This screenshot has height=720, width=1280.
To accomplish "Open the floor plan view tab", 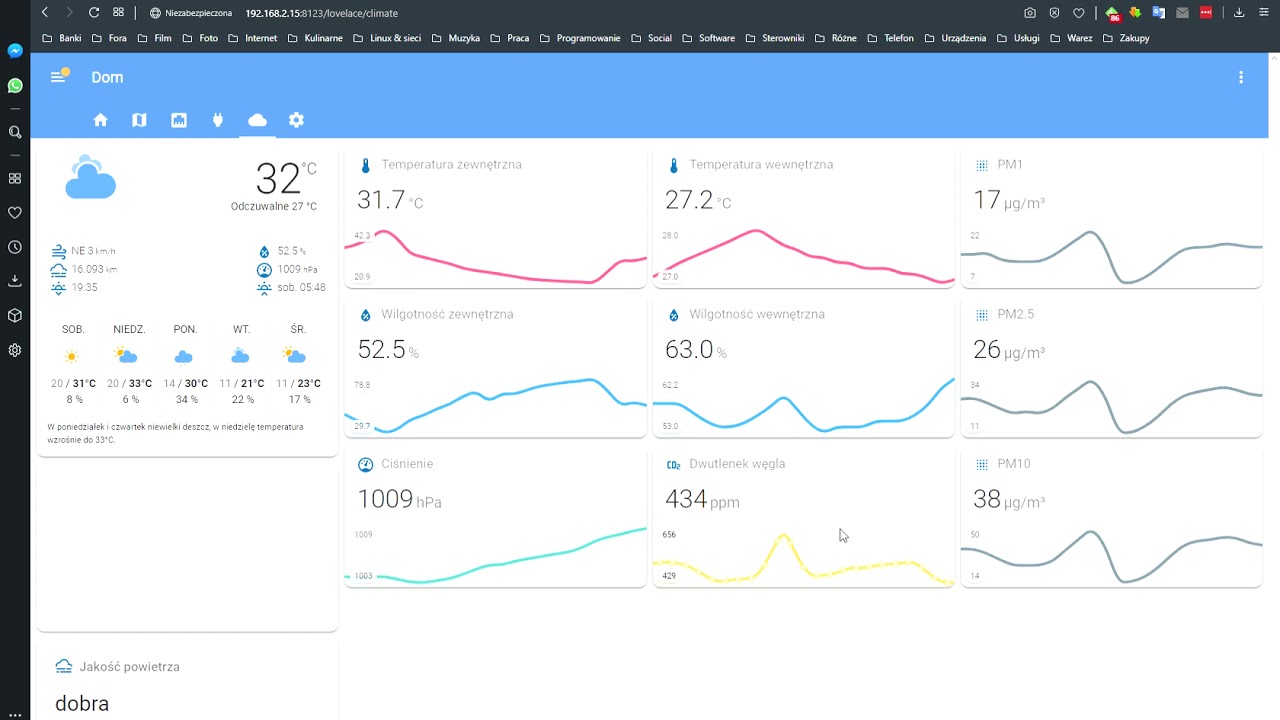I will point(179,120).
